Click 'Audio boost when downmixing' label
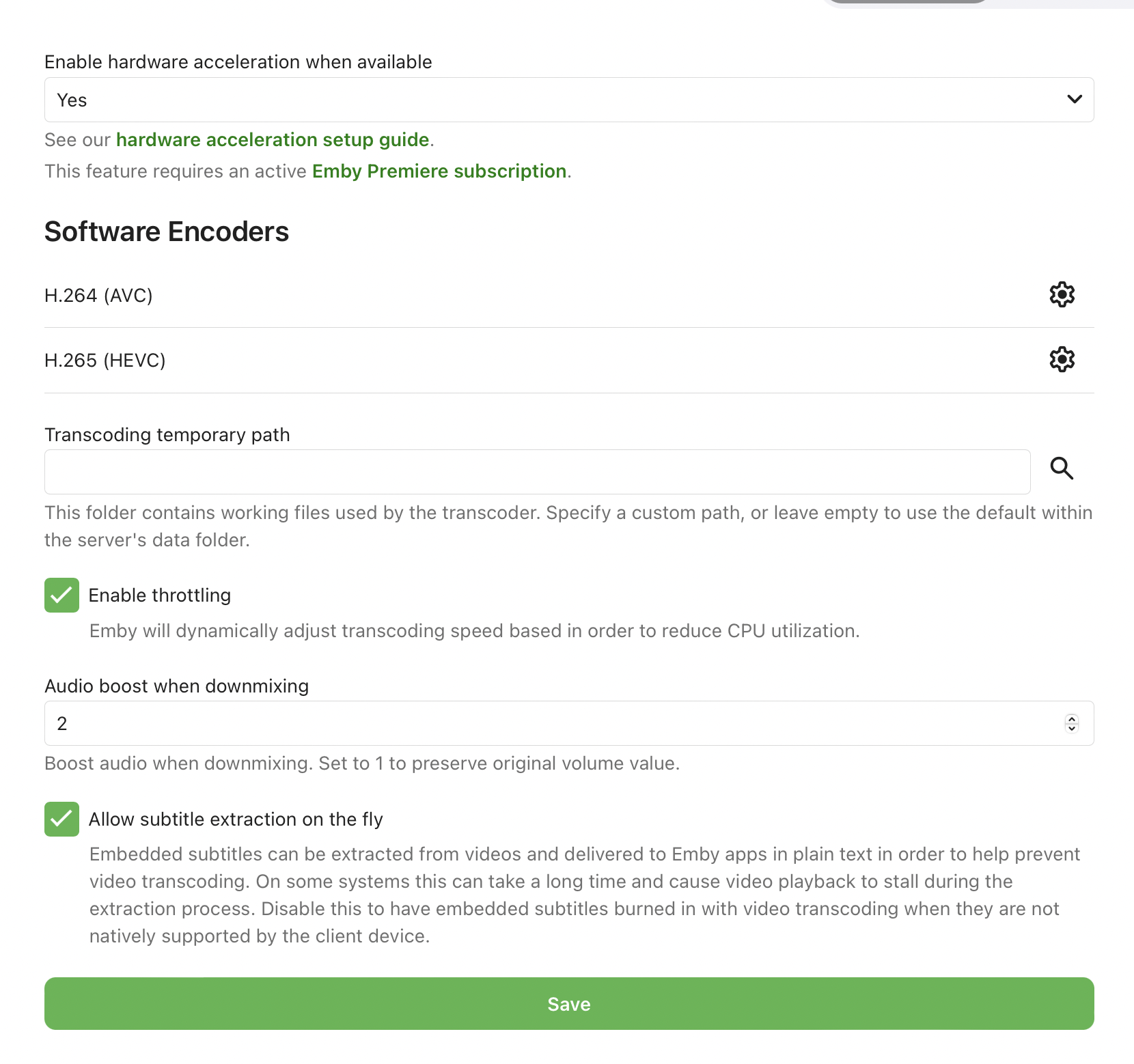Screen dimensions: 1134x1064 pyautogui.click(x=177, y=686)
